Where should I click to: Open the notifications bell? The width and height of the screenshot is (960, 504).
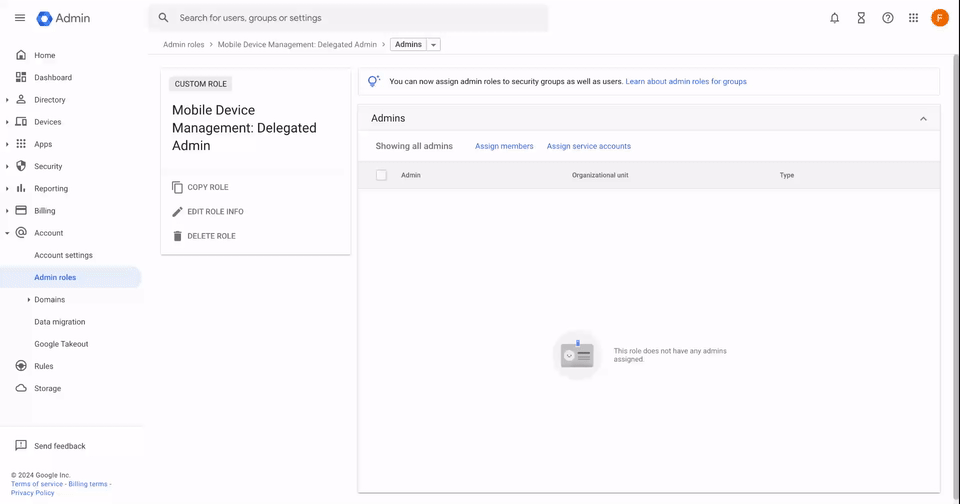[834, 18]
